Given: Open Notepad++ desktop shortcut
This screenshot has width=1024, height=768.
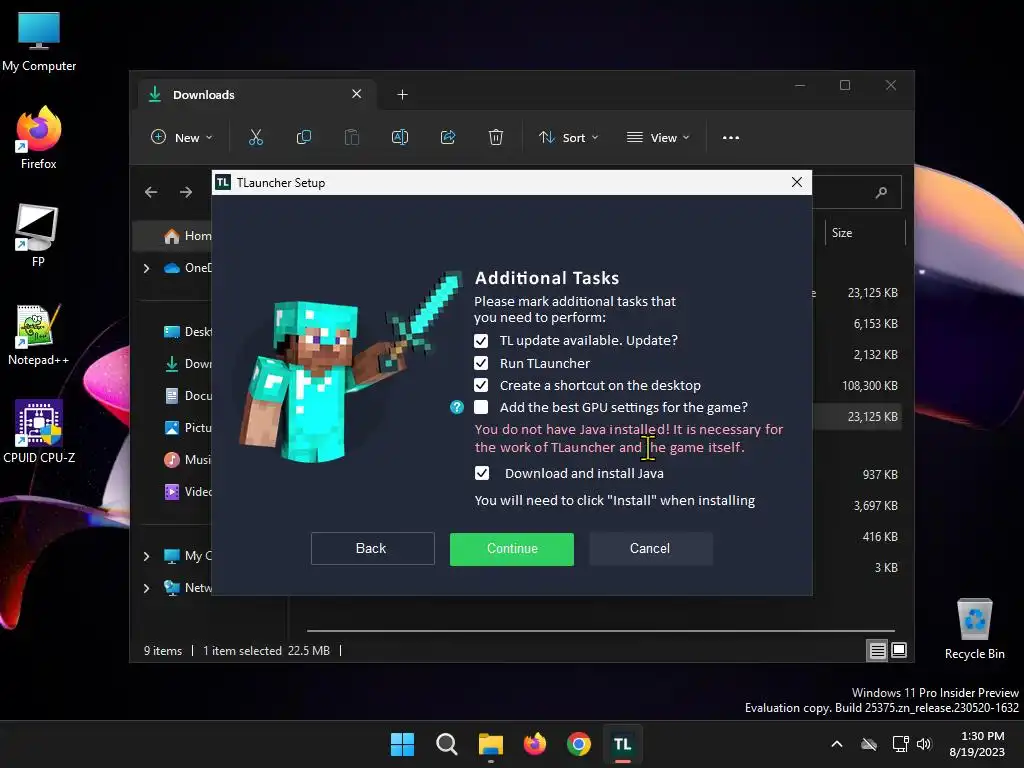Looking at the screenshot, I should 39,334.
